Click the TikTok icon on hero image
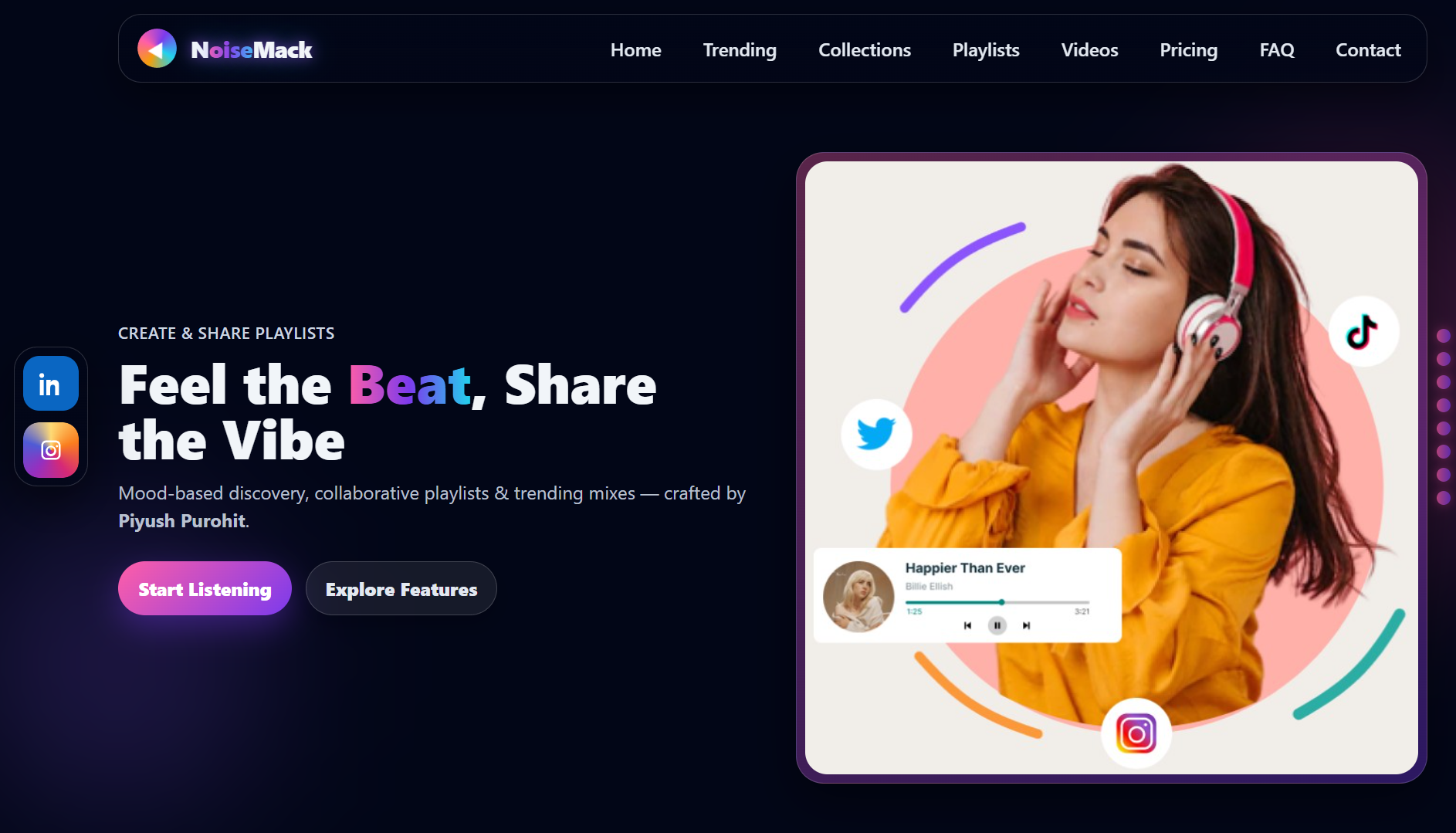The width and height of the screenshot is (1456, 833). tap(1363, 332)
